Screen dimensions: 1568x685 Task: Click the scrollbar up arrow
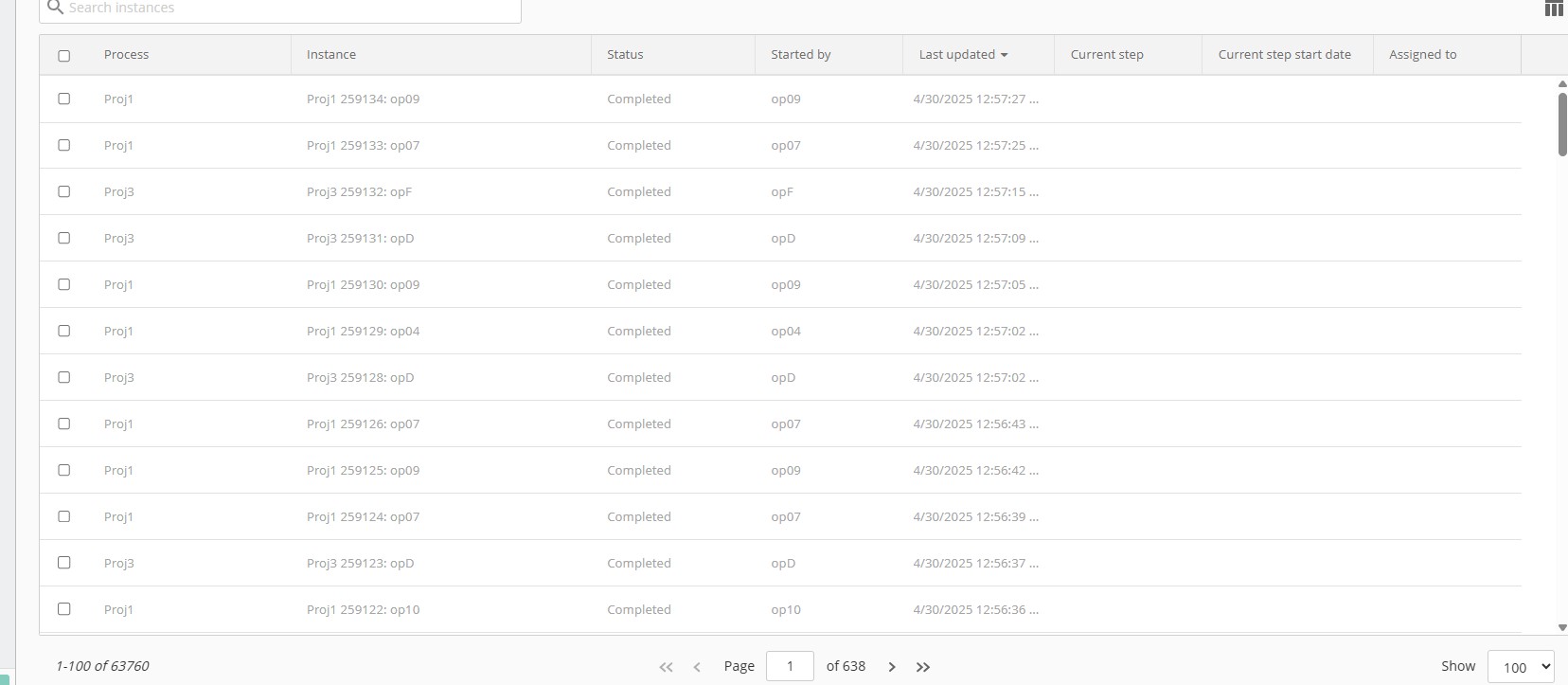[x=1562, y=84]
